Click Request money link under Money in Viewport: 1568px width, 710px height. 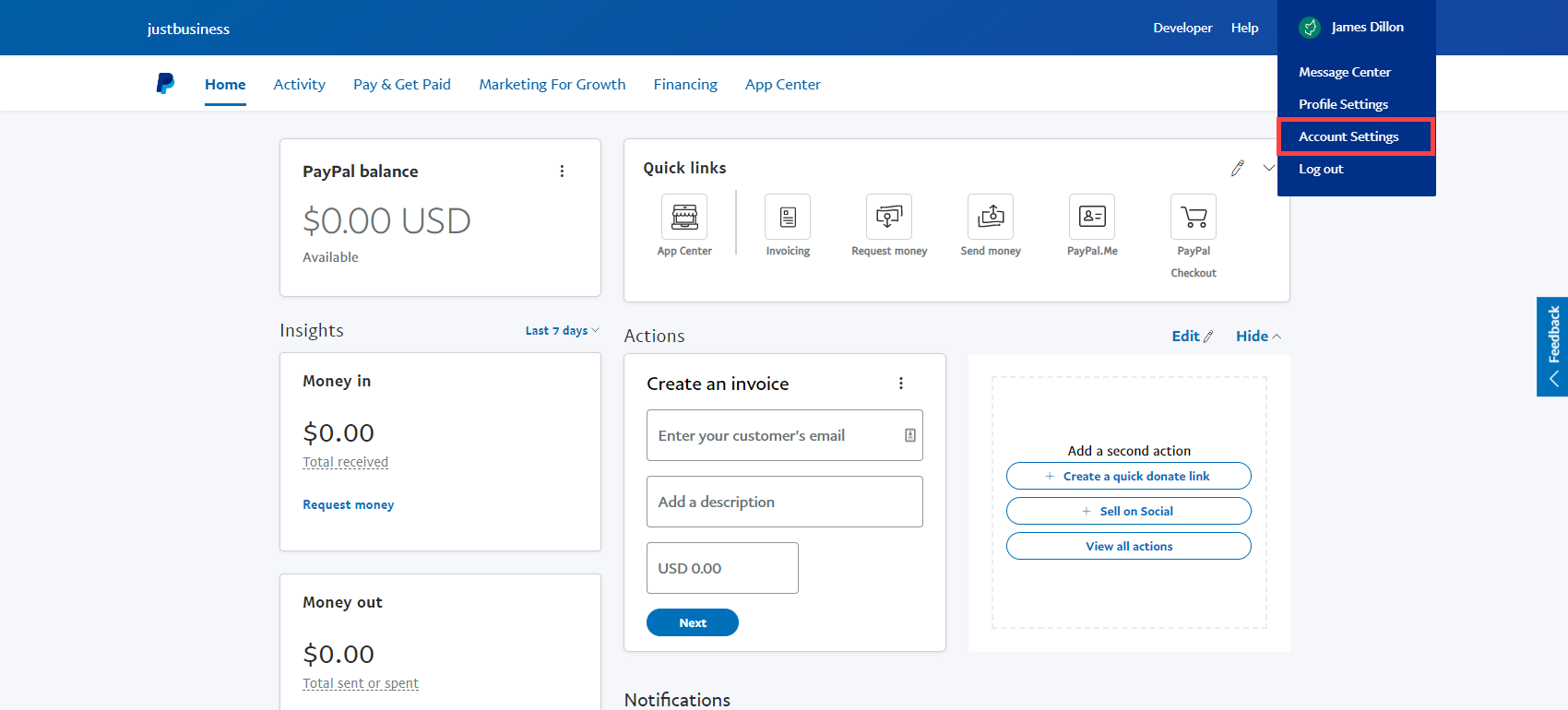point(349,504)
